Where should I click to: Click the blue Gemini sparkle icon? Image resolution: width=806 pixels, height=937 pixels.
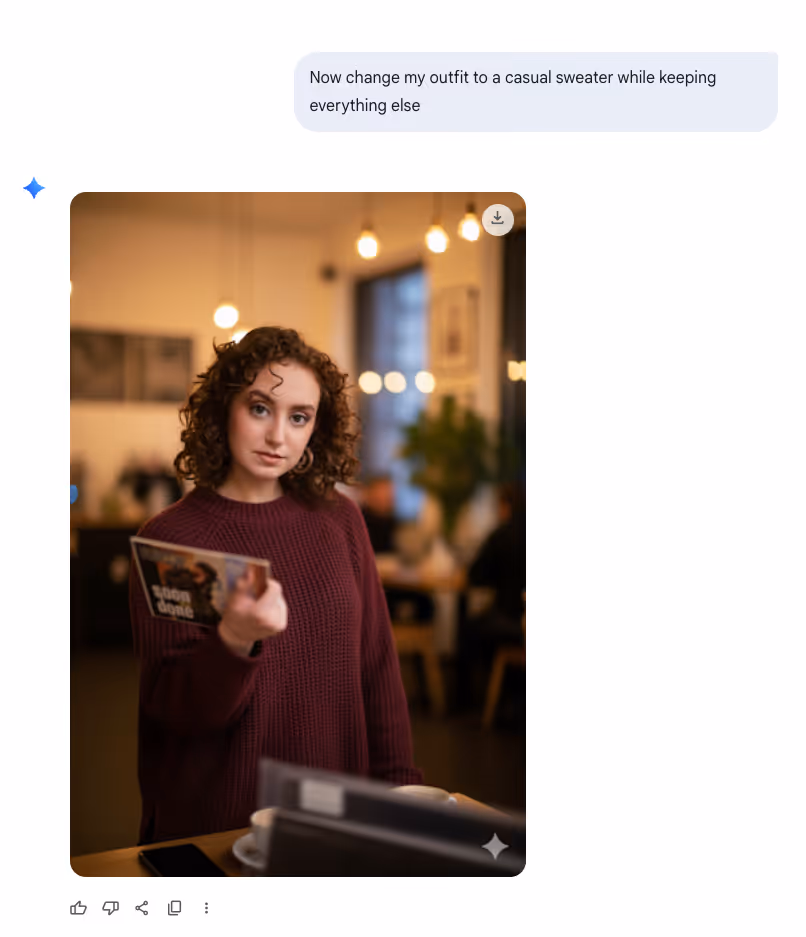tap(34, 188)
